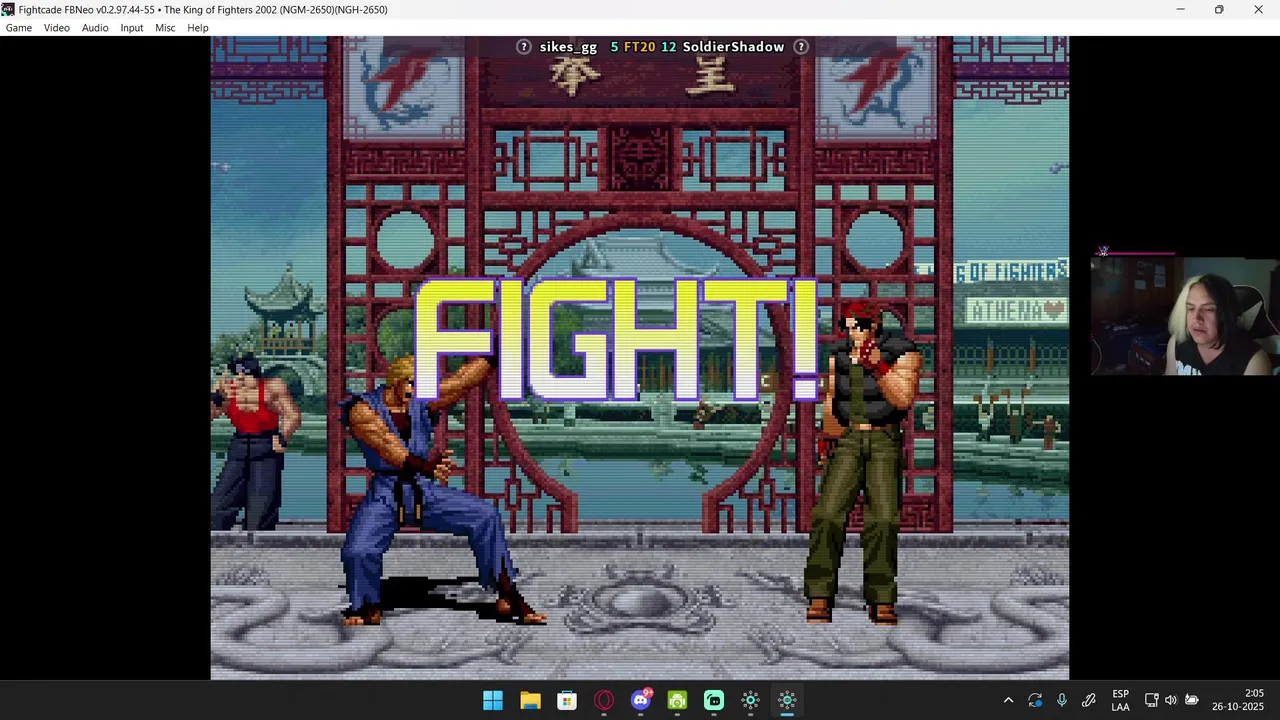Screen dimensions: 1280x720
Task: Click the webcam overlay thumbnail
Action: coord(1185,316)
